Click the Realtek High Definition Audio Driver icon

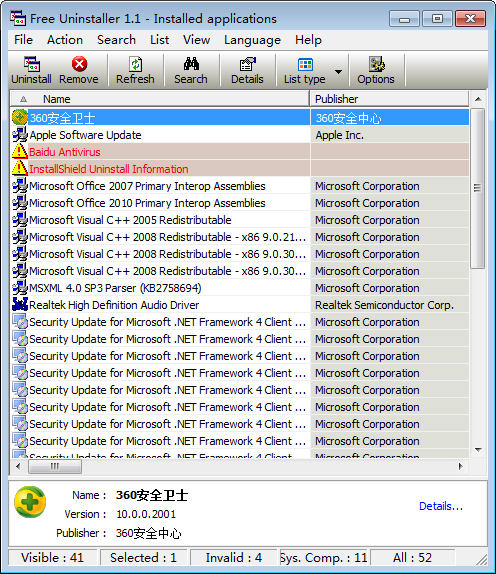20,305
